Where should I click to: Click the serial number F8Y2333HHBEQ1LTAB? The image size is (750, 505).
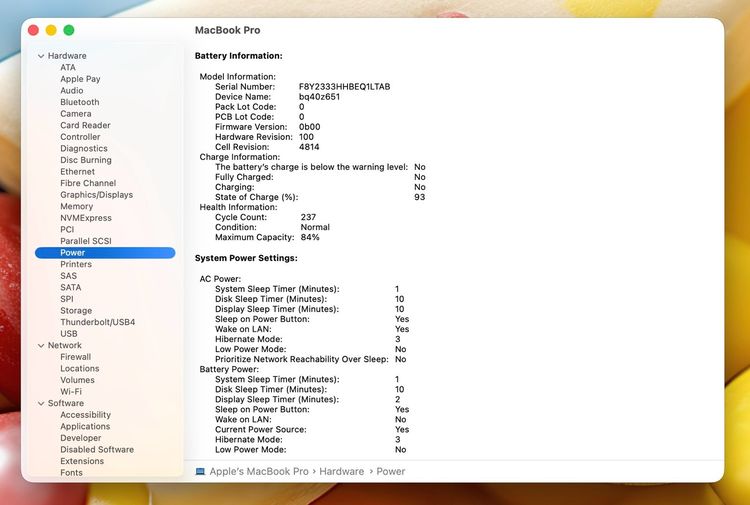tap(344, 87)
